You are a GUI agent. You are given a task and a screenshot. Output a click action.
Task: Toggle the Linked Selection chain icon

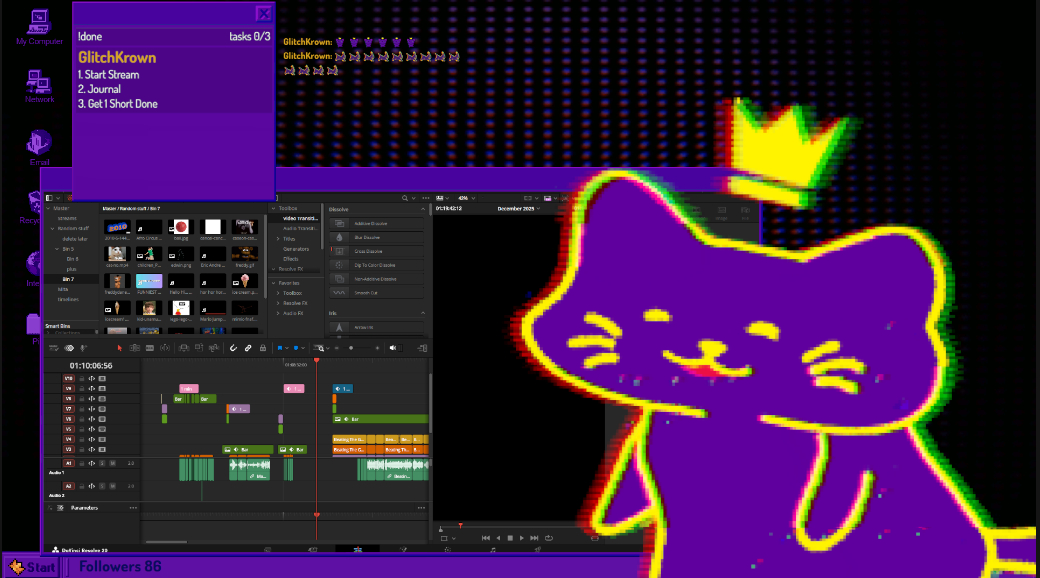coord(247,348)
